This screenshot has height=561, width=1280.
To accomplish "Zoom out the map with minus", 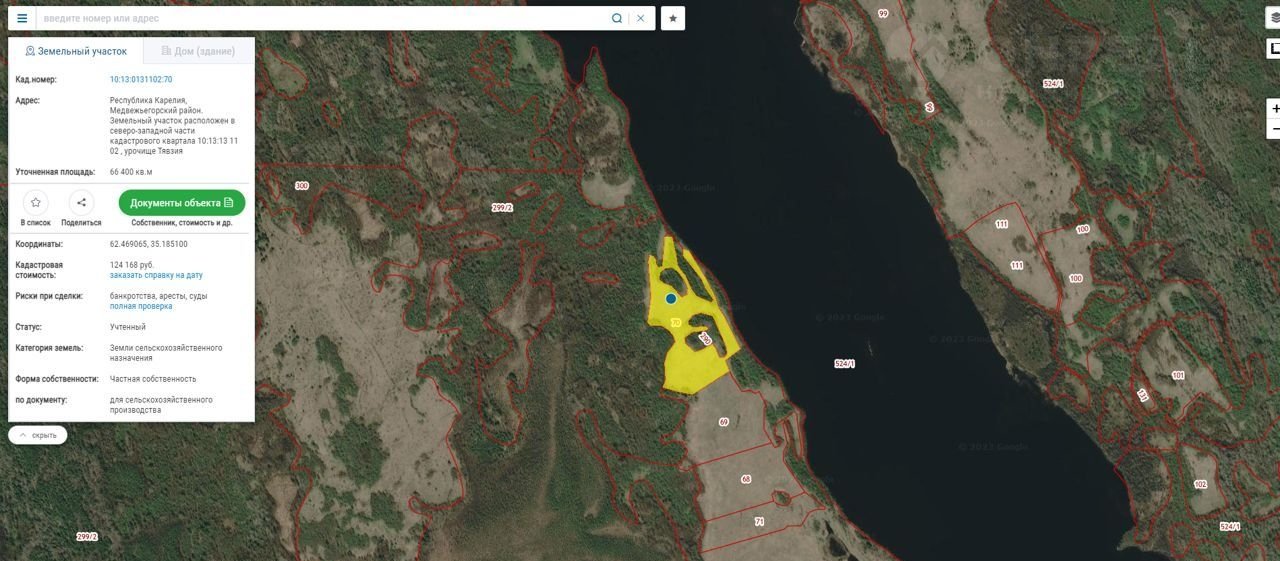I will coord(1274,130).
